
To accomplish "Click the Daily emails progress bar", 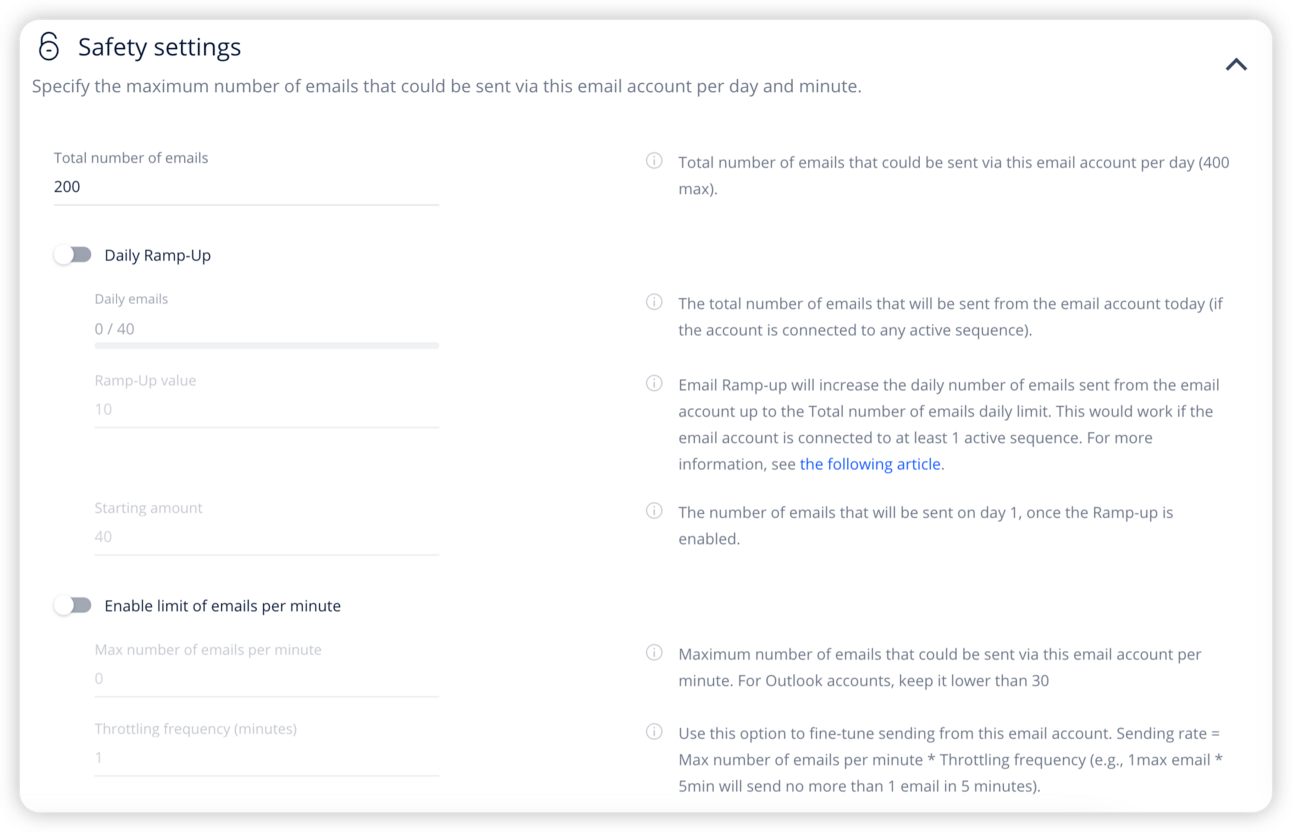I will 266,346.
